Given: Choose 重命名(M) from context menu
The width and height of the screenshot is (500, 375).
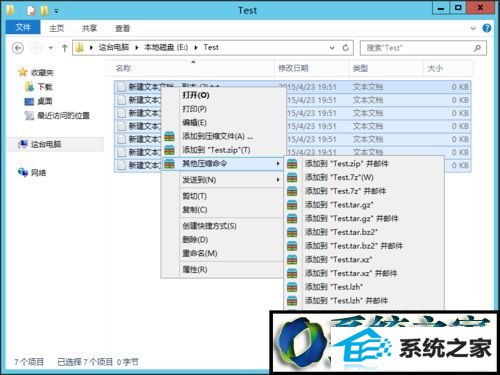Looking at the screenshot, I should tap(222, 253).
